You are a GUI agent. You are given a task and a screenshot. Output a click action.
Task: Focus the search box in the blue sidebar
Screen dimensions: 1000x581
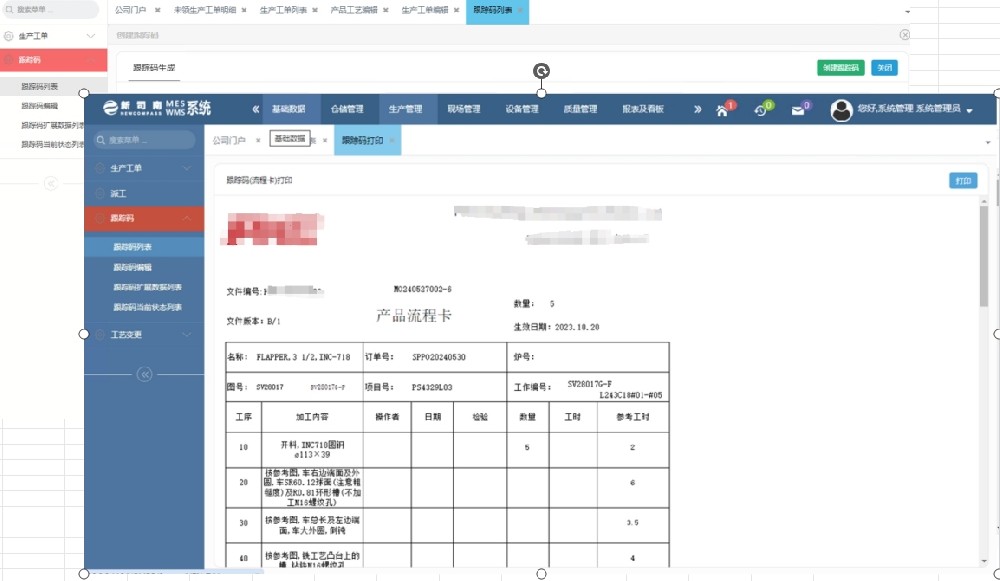coord(144,140)
